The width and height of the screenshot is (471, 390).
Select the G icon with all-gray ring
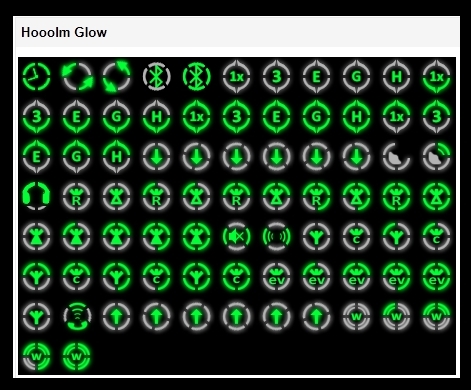pos(357,77)
